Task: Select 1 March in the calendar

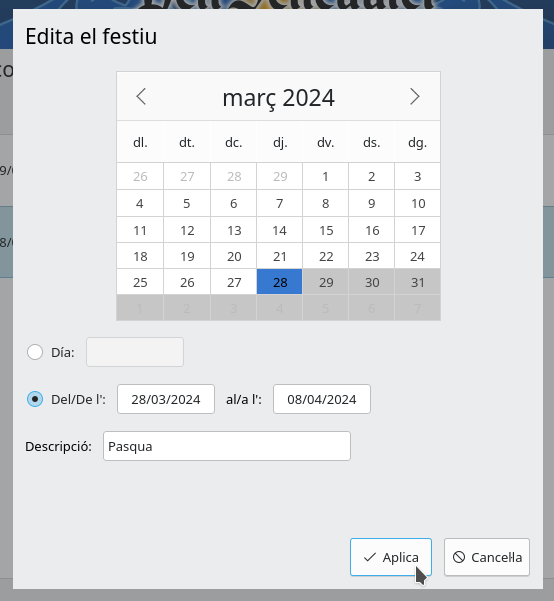Action: (x=326, y=176)
